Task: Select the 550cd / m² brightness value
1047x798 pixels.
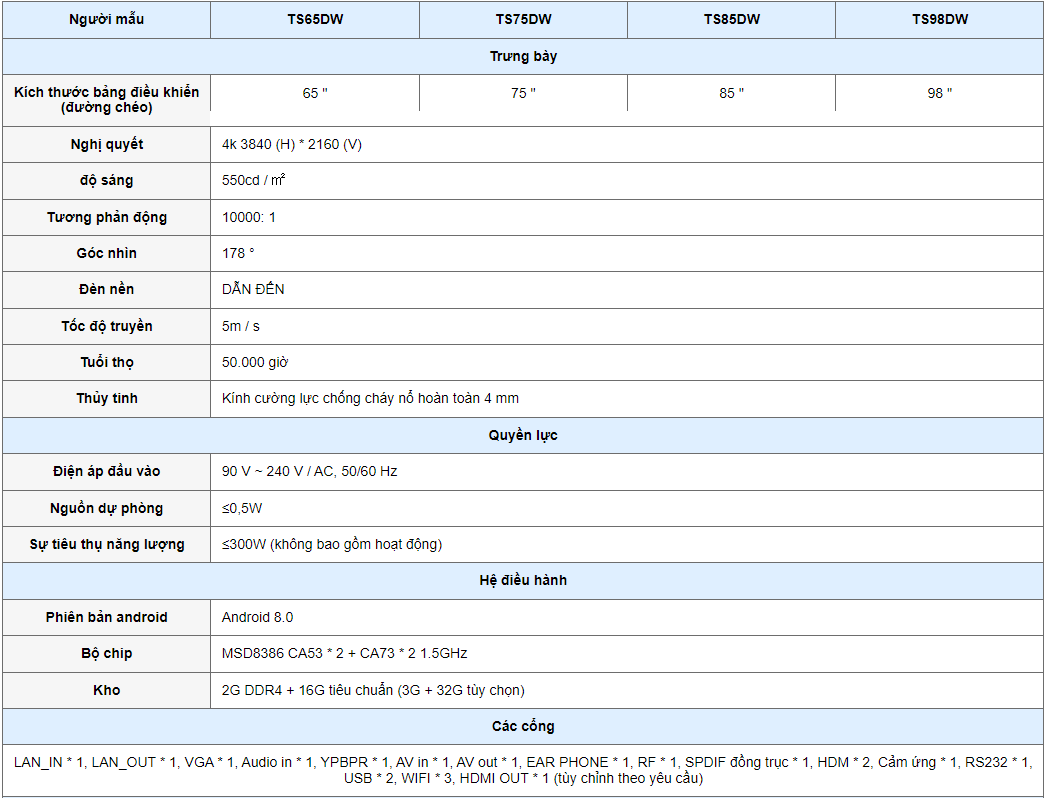Action: pyautogui.click(x=255, y=181)
